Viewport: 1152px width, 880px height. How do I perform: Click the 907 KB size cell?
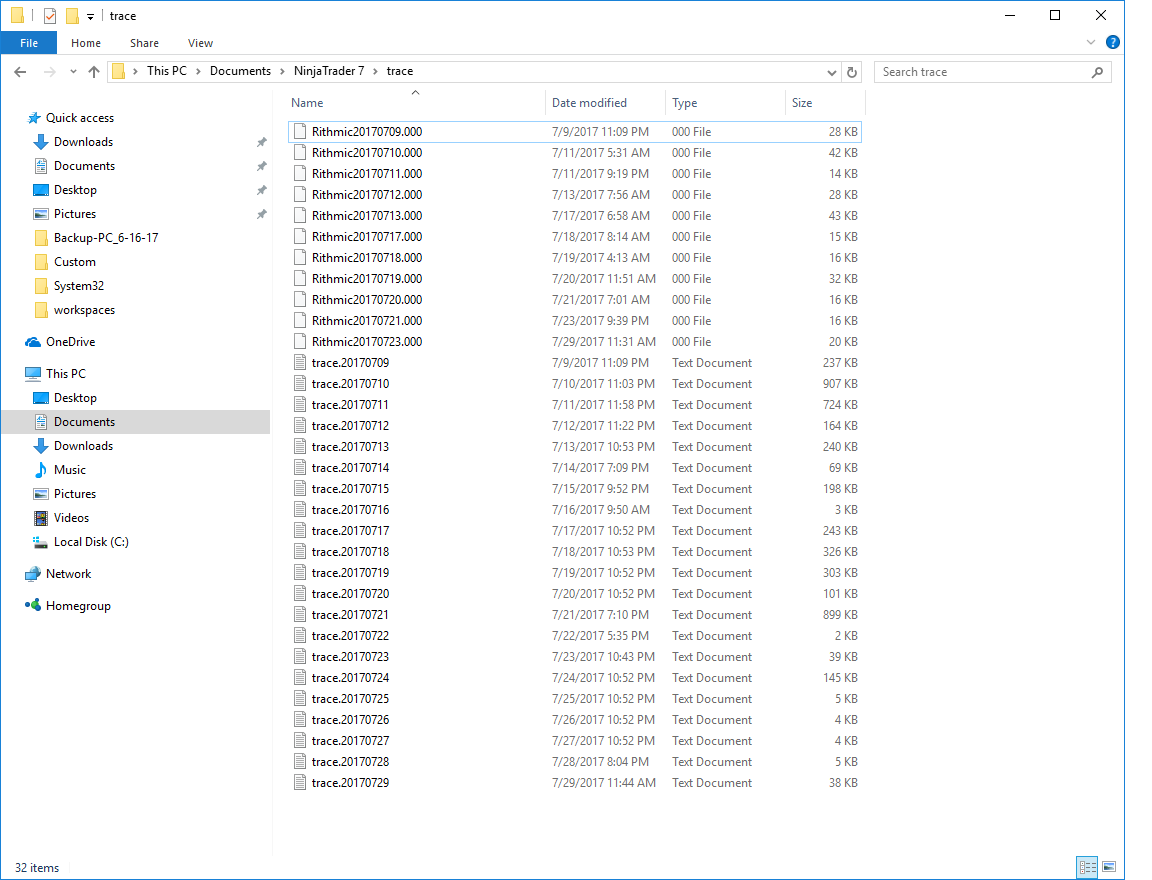[840, 383]
